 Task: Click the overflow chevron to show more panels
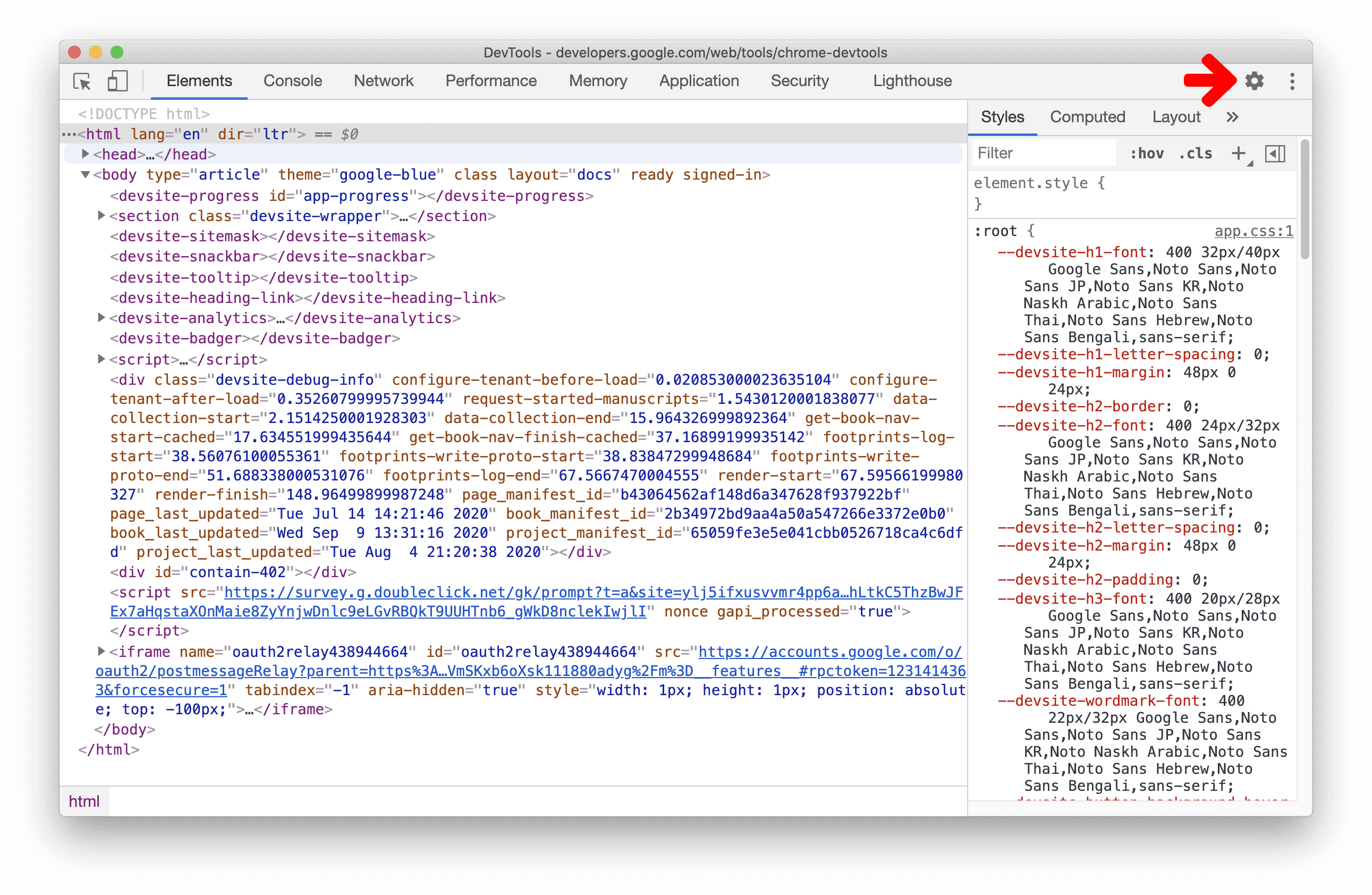click(x=1232, y=116)
